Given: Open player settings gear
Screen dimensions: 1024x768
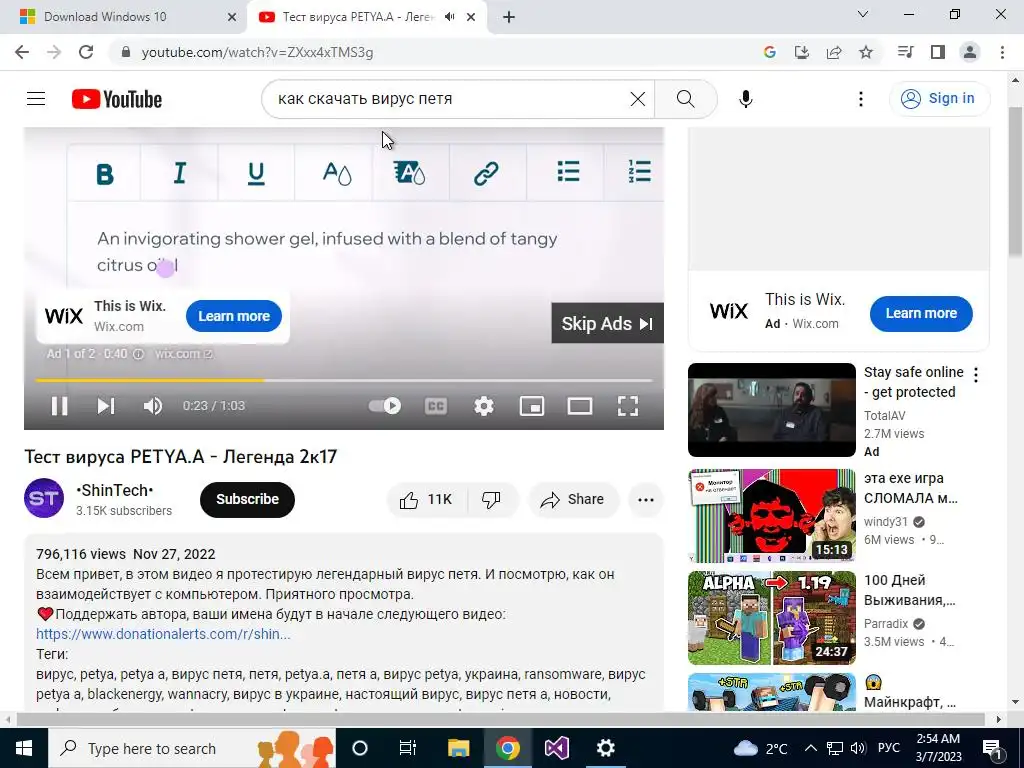Looking at the screenshot, I should pos(483,406).
